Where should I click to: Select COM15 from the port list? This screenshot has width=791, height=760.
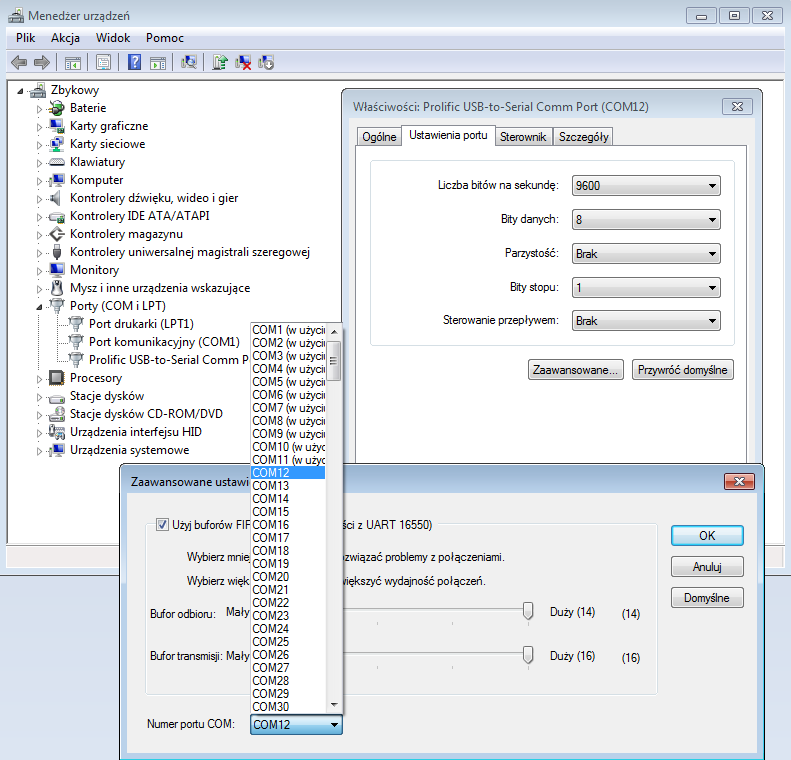click(271, 512)
